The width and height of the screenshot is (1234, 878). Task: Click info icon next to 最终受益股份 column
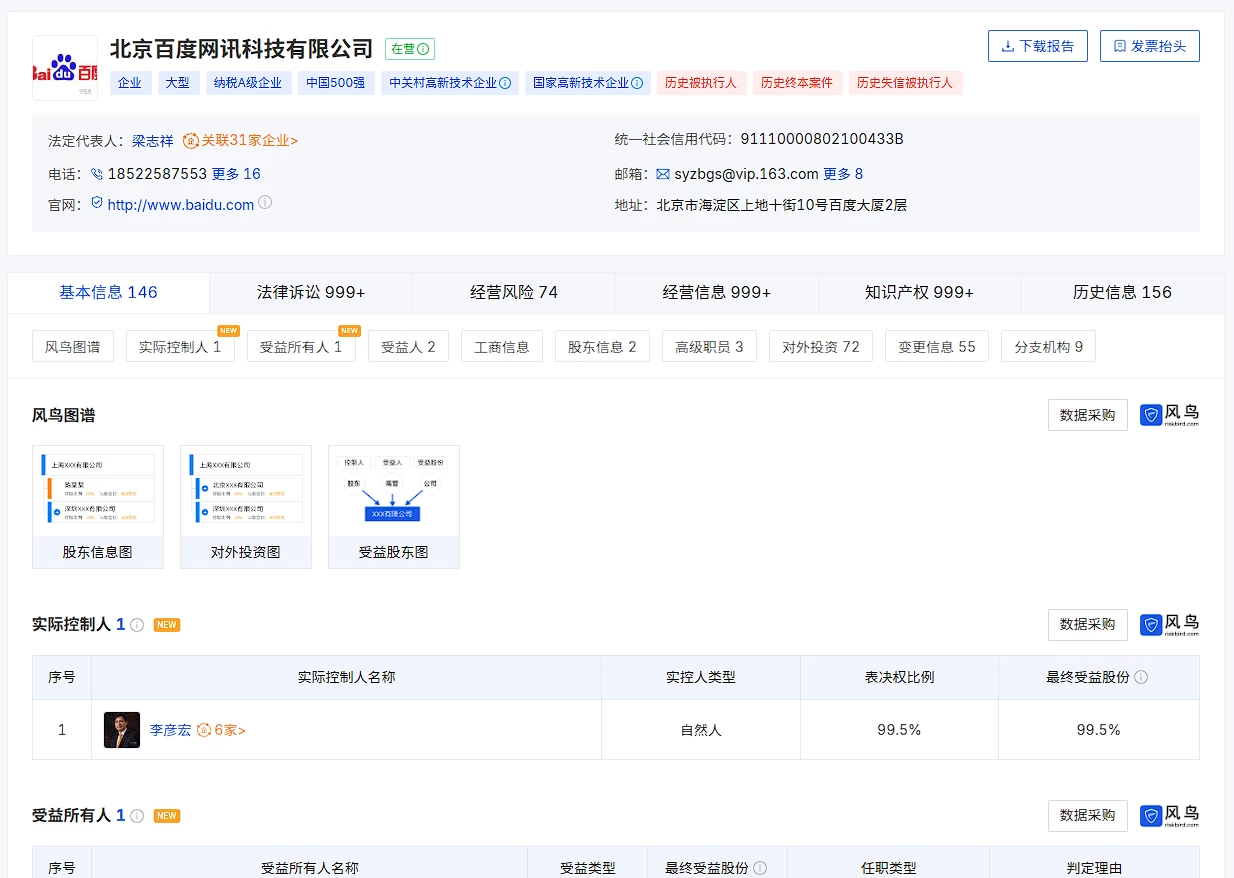[1141, 677]
